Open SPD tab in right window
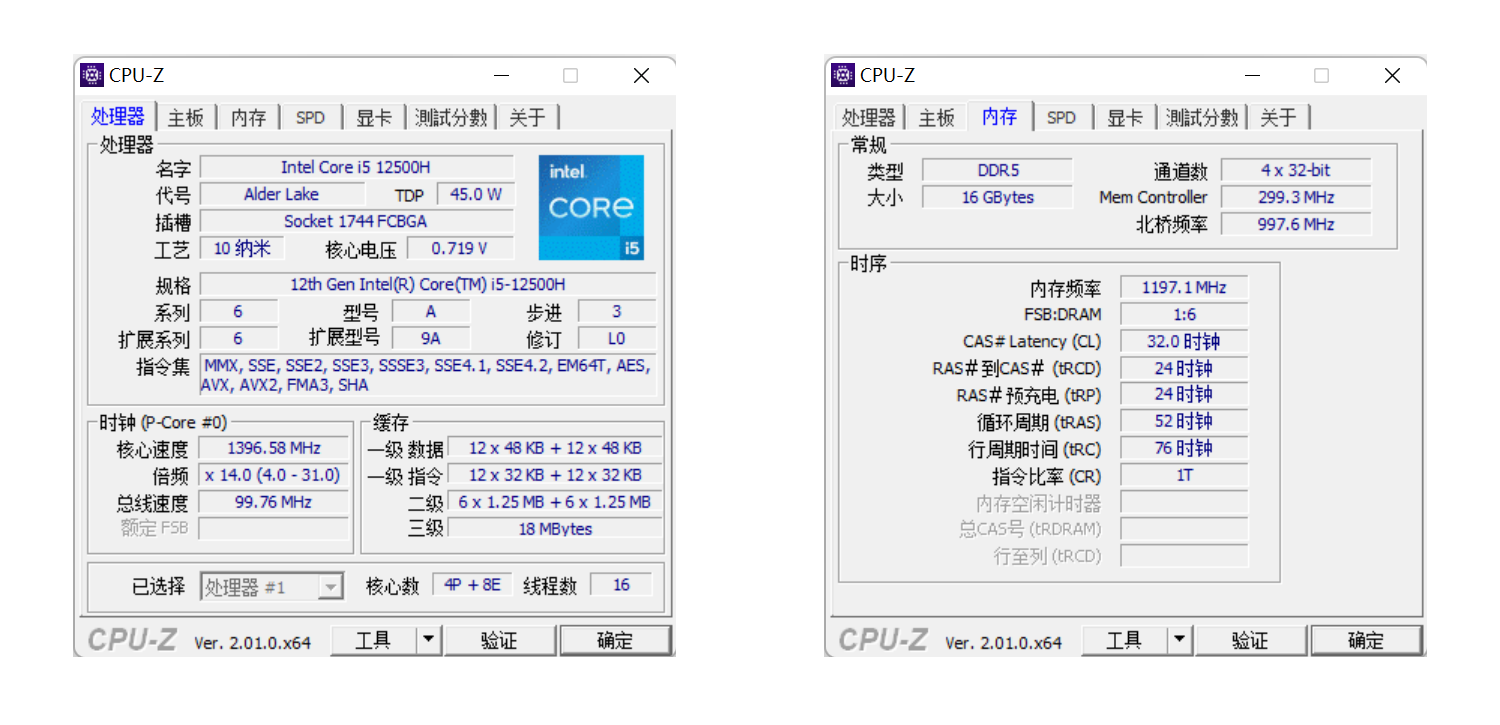The width and height of the screenshot is (1500, 725). (x=1061, y=117)
